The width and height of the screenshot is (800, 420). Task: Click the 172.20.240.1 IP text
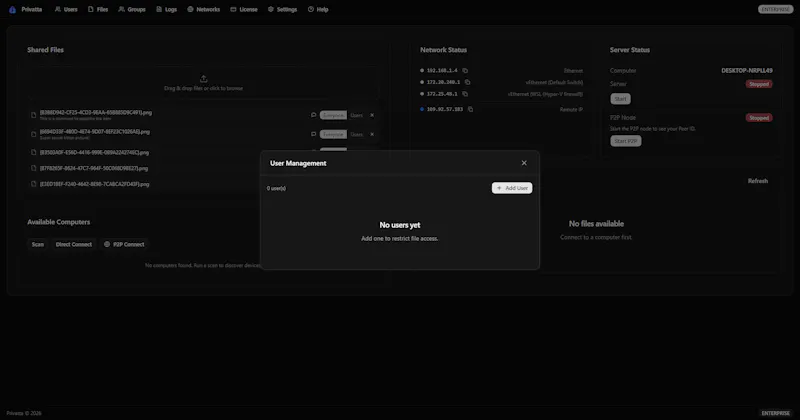point(443,82)
